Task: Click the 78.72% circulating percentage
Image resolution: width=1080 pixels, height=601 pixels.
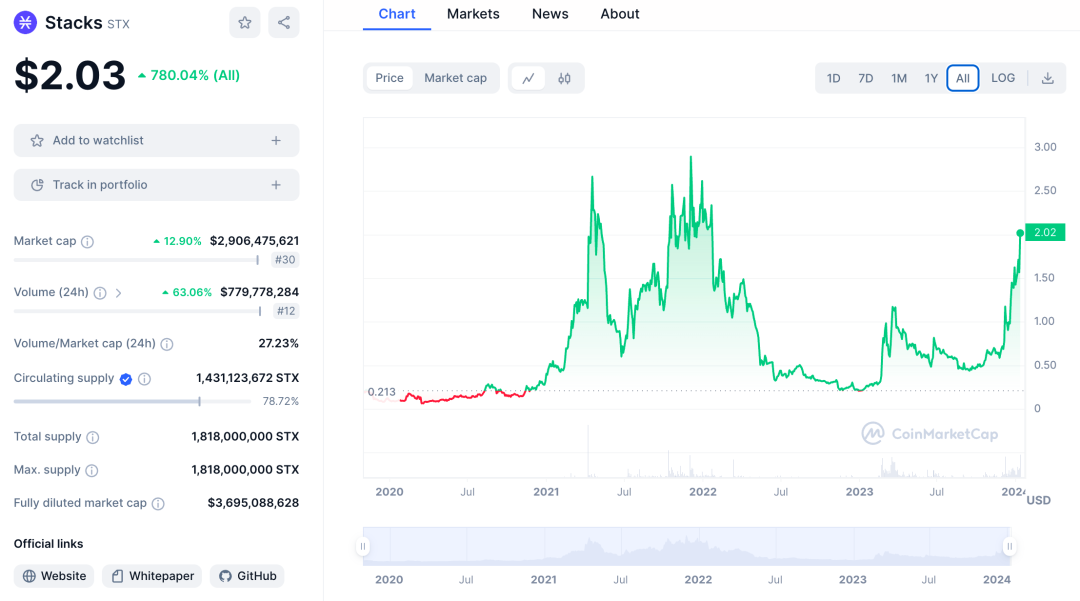Action: (280, 401)
